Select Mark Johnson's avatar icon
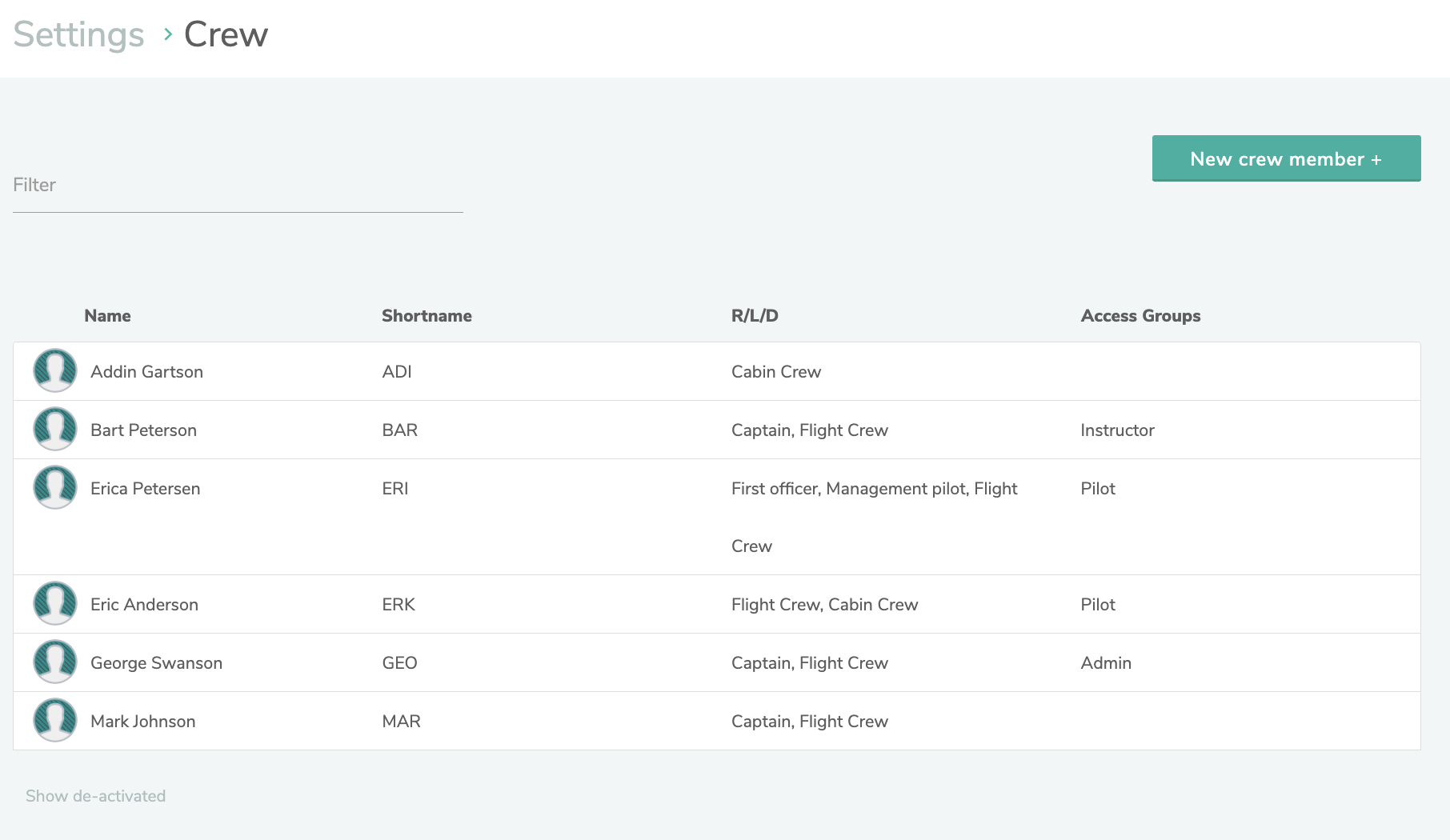The width and height of the screenshot is (1450, 840). coord(54,720)
